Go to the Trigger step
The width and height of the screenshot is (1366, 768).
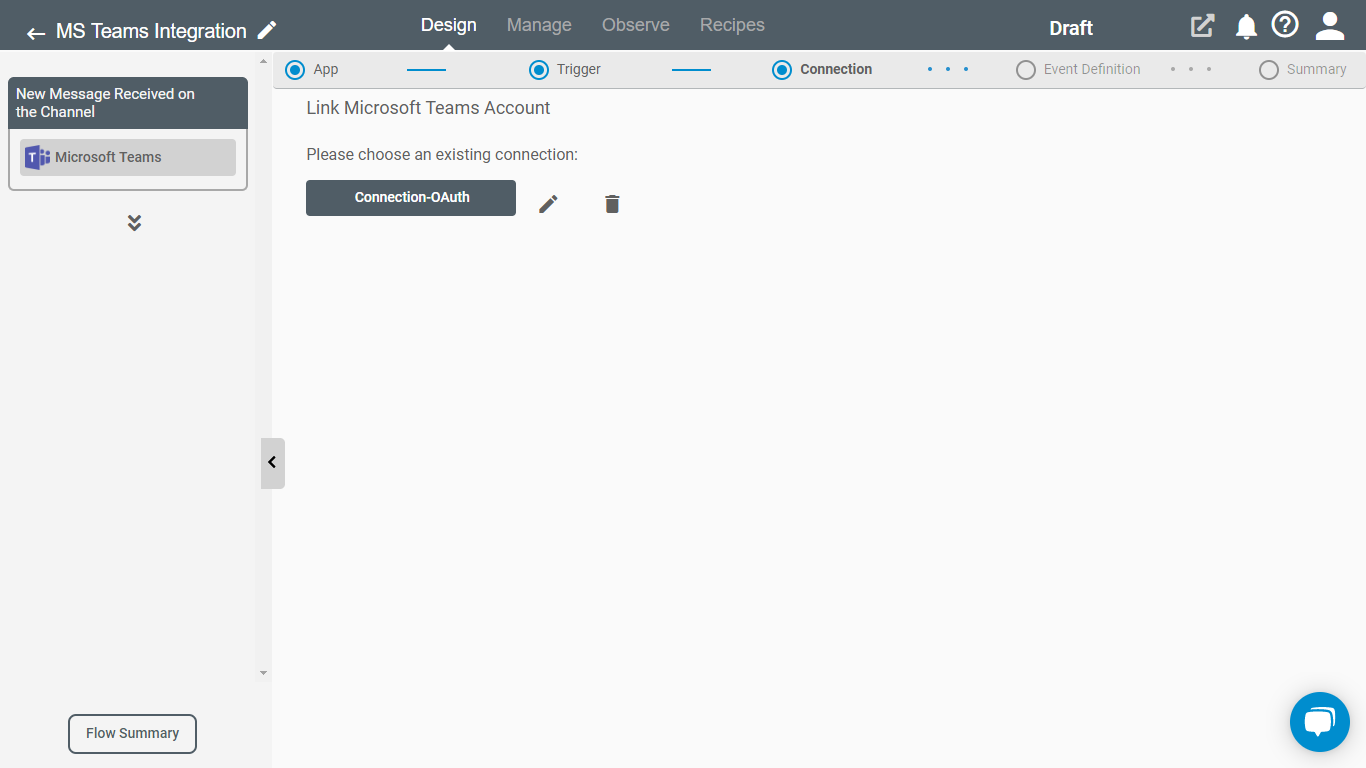[565, 70]
